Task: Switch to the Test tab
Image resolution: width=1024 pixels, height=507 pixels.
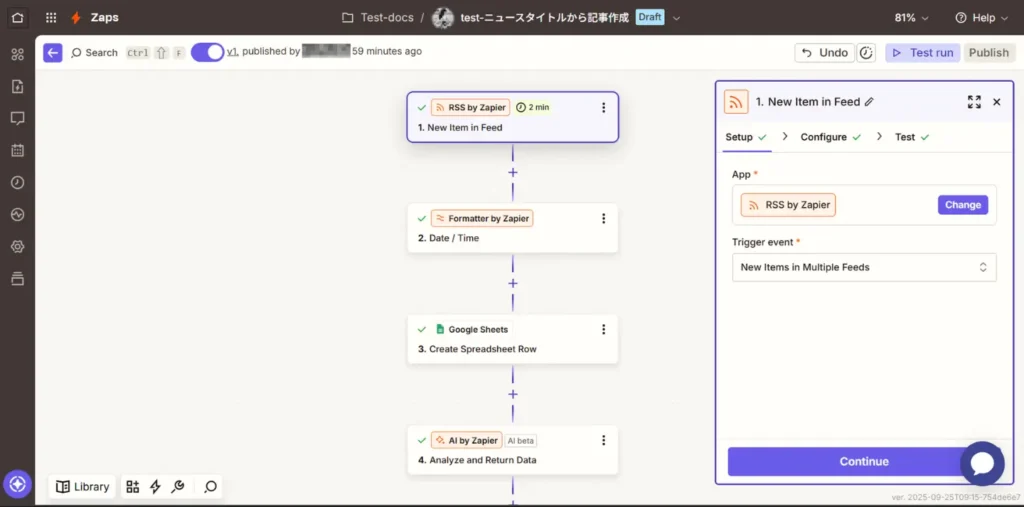Action: pos(904,137)
